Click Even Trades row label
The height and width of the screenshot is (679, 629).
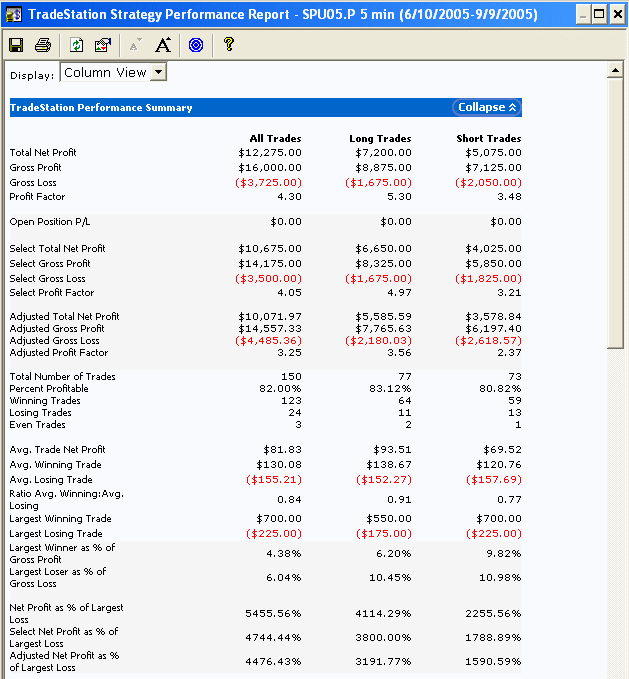37,425
